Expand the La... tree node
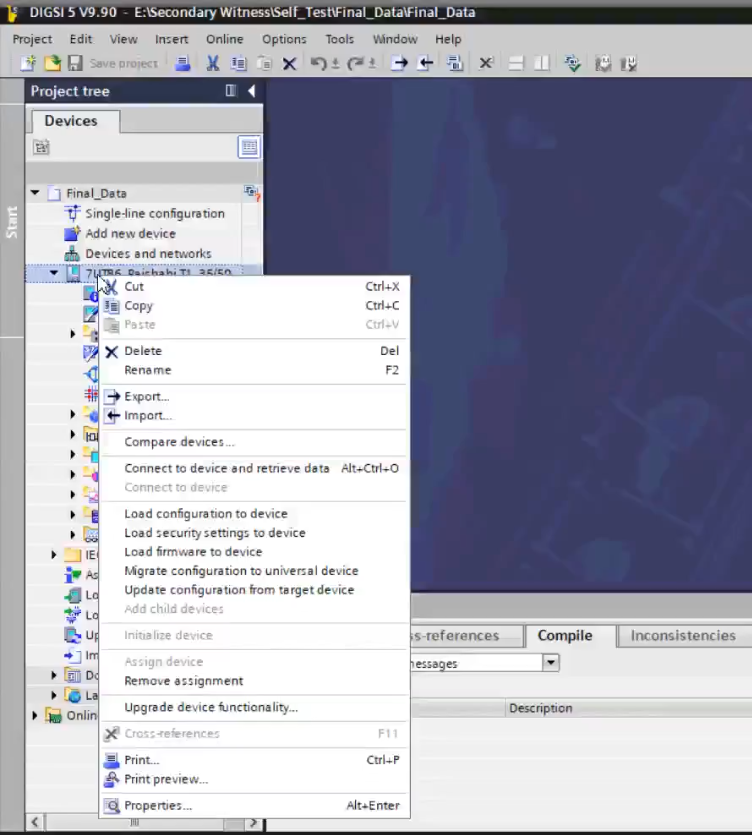This screenshot has width=752, height=835. 54,695
